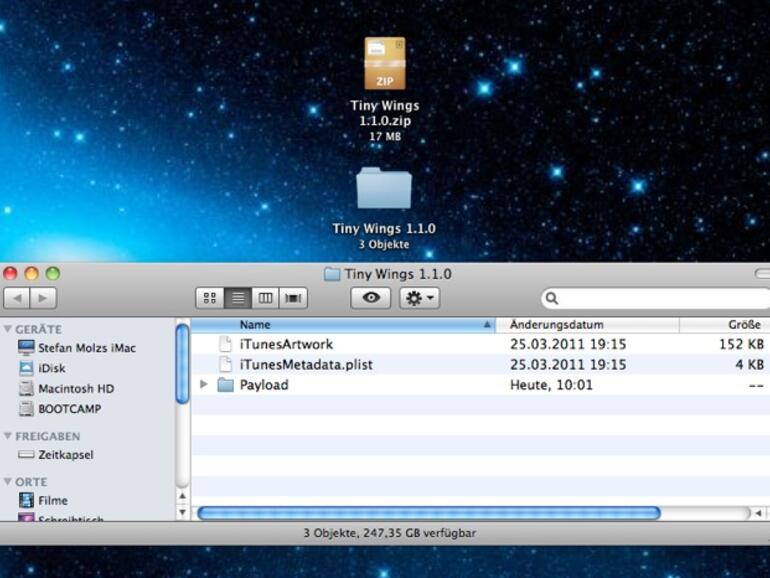Click the 4 KB size value
The height and width of the screenshot is (578, 770).
(x=749, y=364)
